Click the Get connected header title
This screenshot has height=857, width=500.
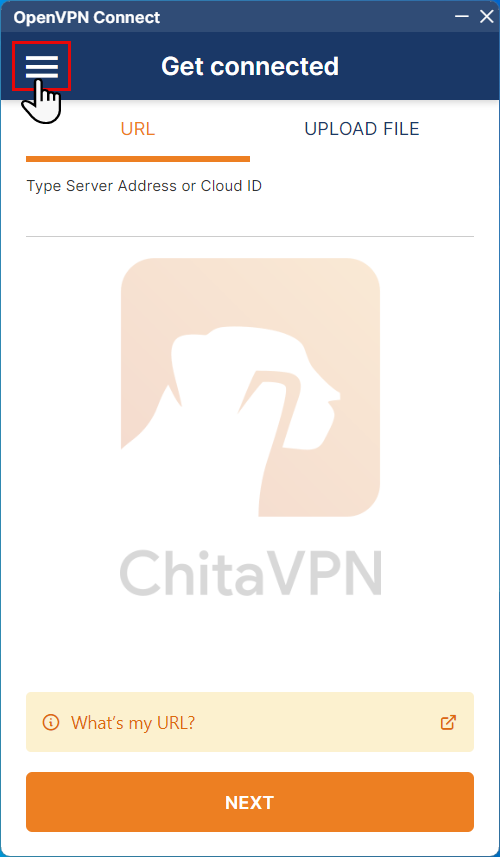[250, 66]
